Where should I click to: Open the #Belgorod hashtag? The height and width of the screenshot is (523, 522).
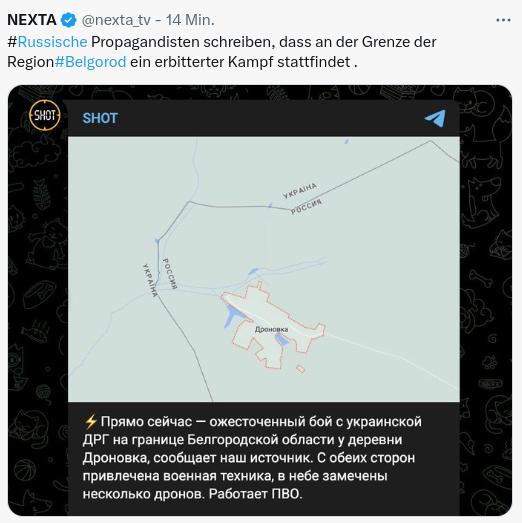pyautogui.click(x=90, y=62)
